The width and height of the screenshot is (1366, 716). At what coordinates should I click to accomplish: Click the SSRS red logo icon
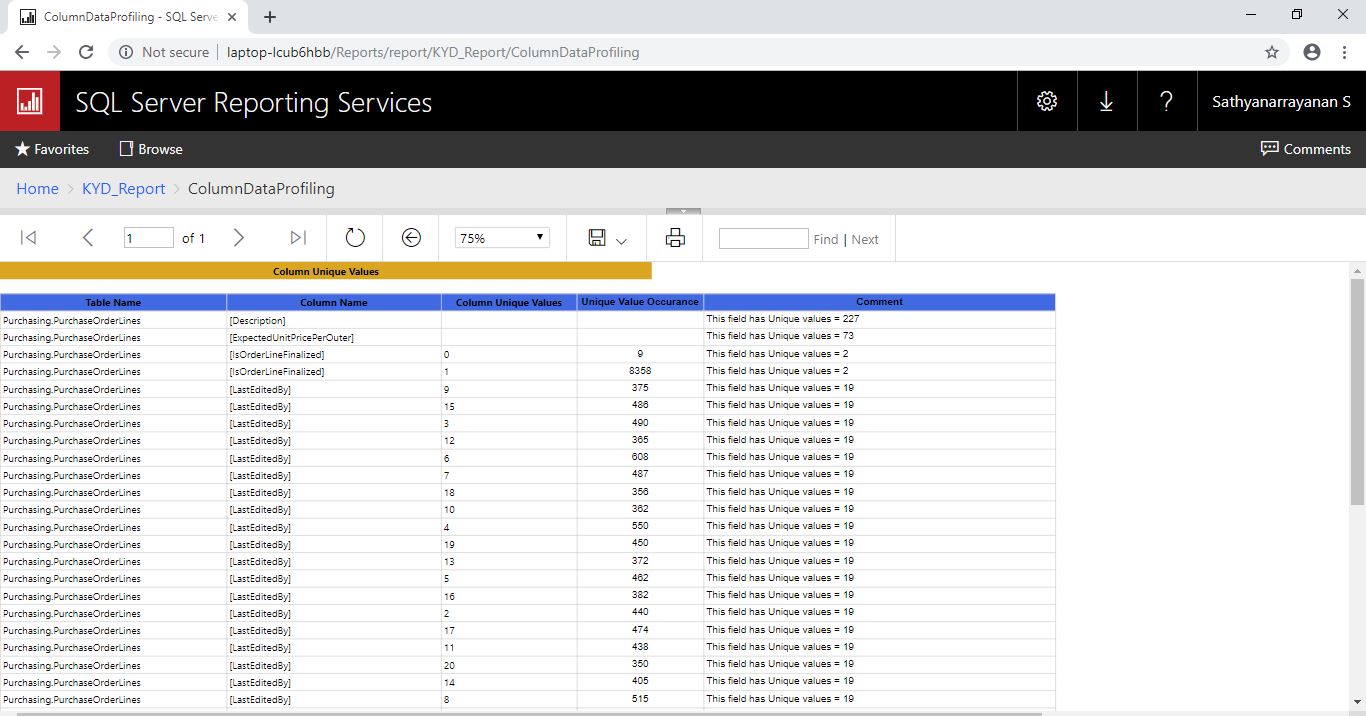click(30, 101)
